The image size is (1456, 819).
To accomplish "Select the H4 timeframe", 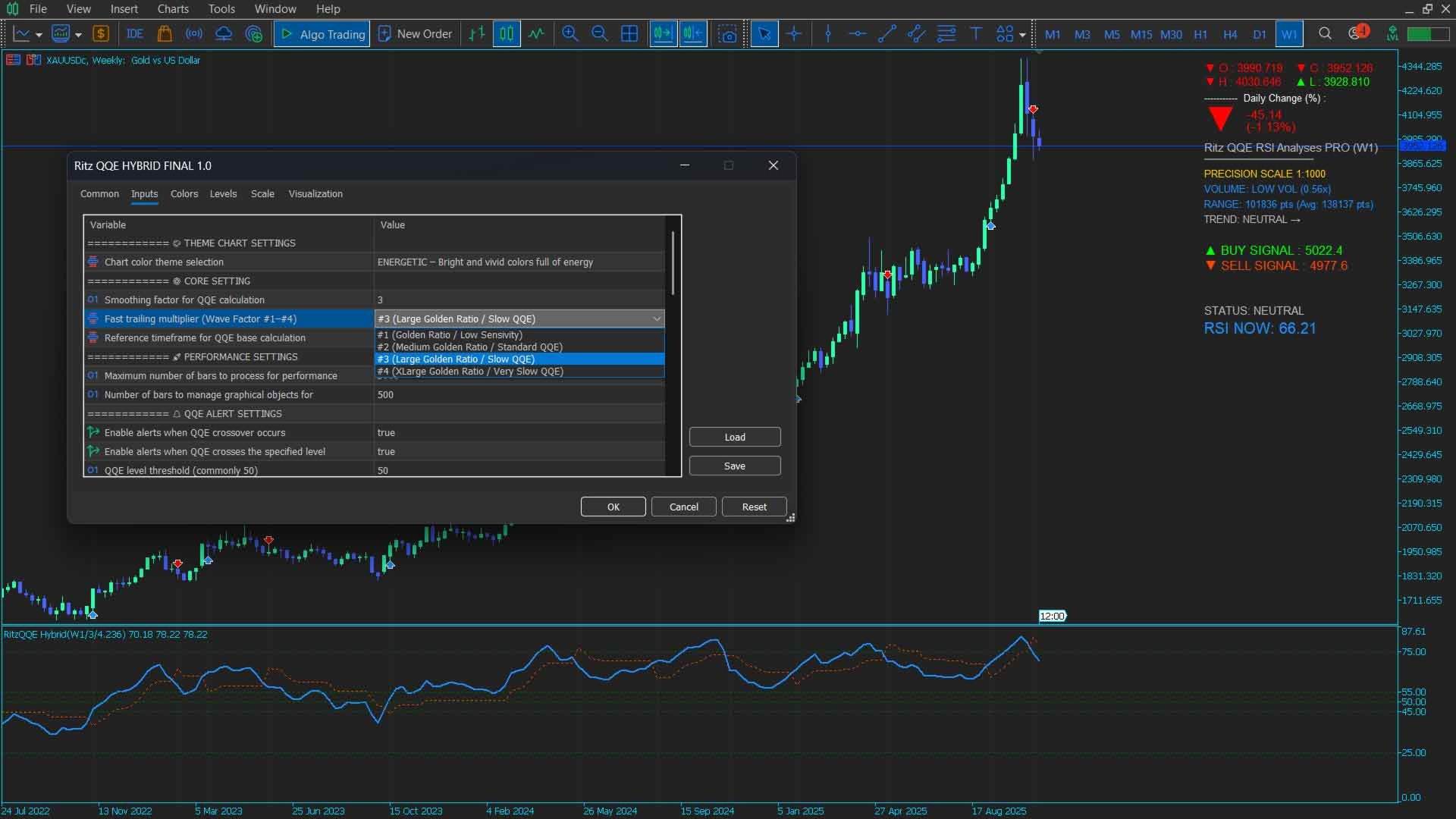I will (1229, 34).
